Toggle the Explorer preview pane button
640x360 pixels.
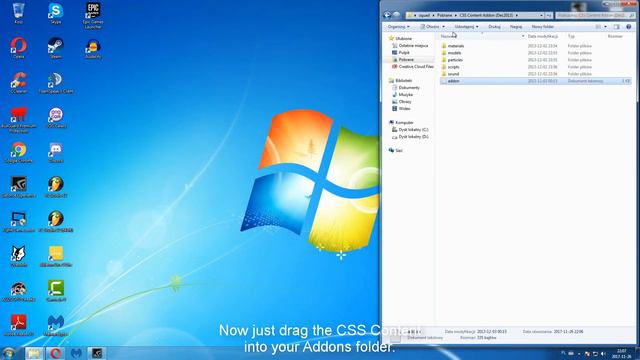pyautogui.click(x=616, y=27)
